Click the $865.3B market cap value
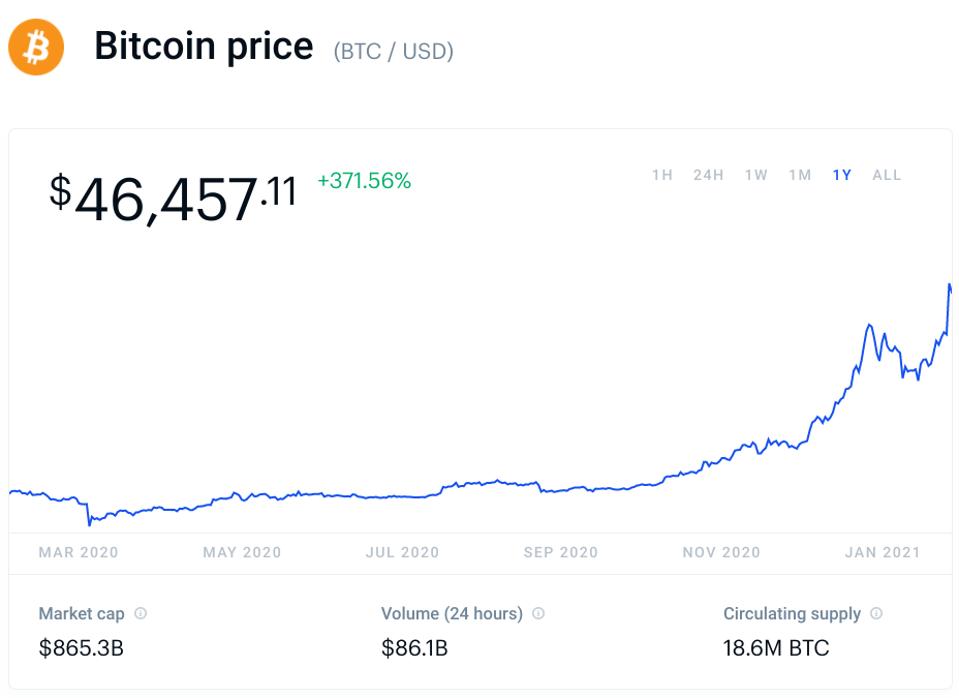The width and height of the screenshot is (959, 698). click(x=81, y=648)
